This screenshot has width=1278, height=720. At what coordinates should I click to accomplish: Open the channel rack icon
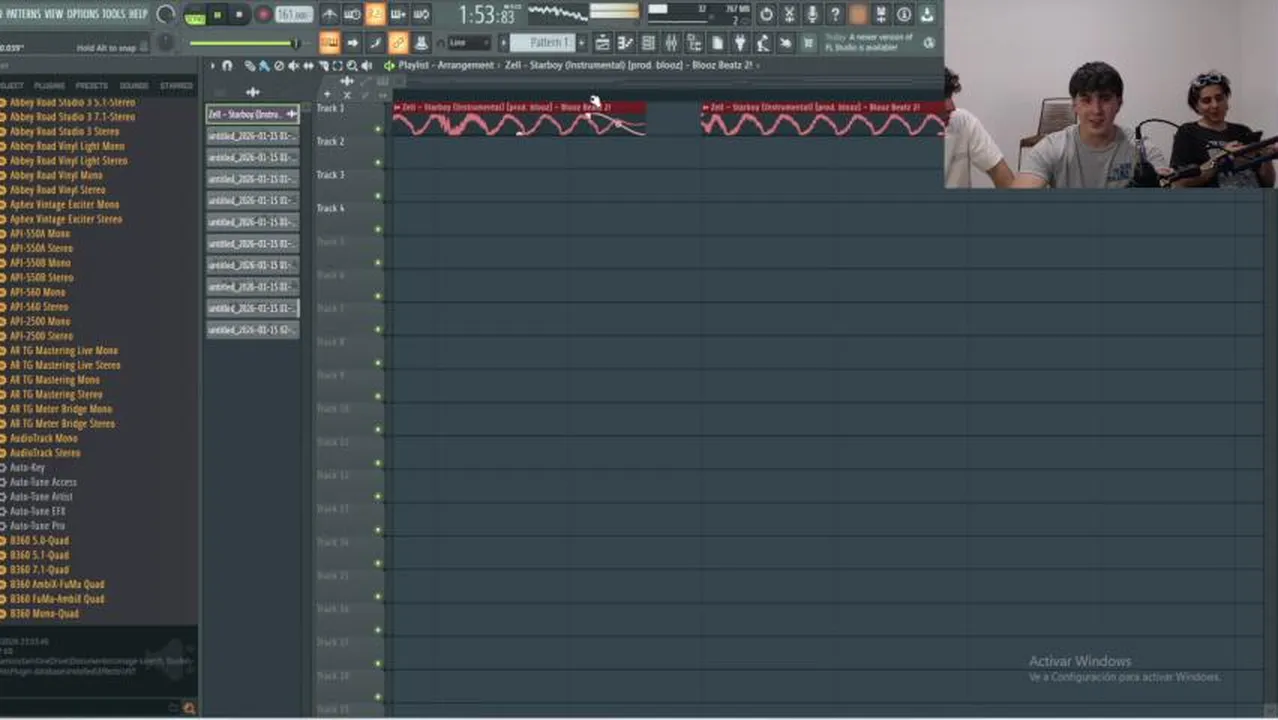pyautogui.click(x=648, y=43)
